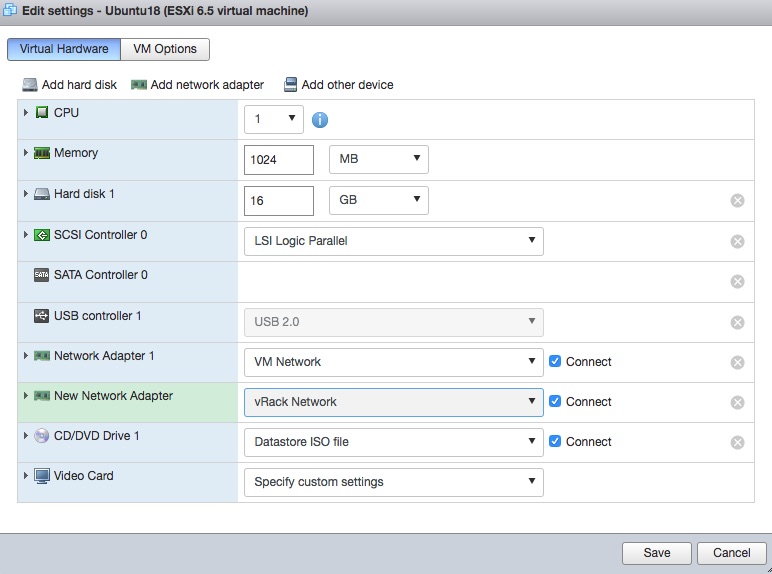The height and width of the screenshot is (574, 772).
Task: Open the LSI Logic Parallel dropdown
Action: point(394,241)
